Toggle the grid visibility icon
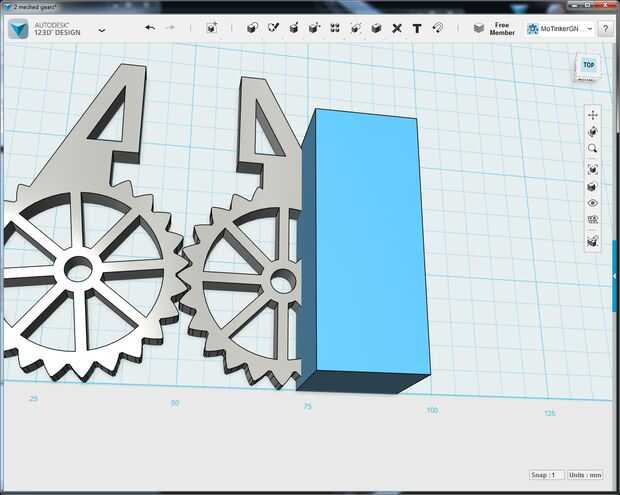 (x=593, y=220)
